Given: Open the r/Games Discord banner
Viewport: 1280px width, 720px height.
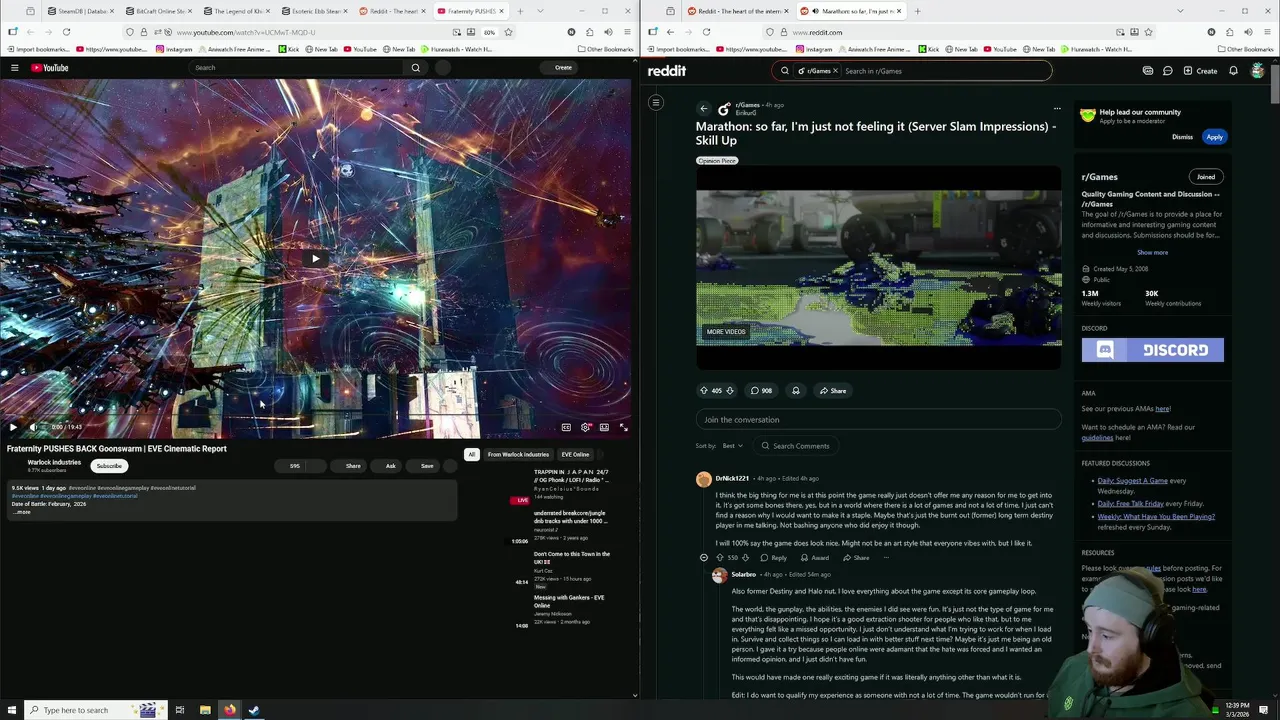Looking at the screenshot, I should click(1152, 350).
